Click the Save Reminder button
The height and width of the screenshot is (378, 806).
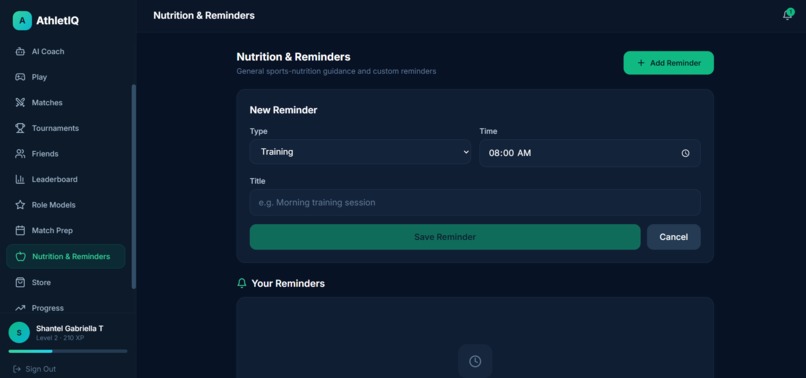pos(445,237)
